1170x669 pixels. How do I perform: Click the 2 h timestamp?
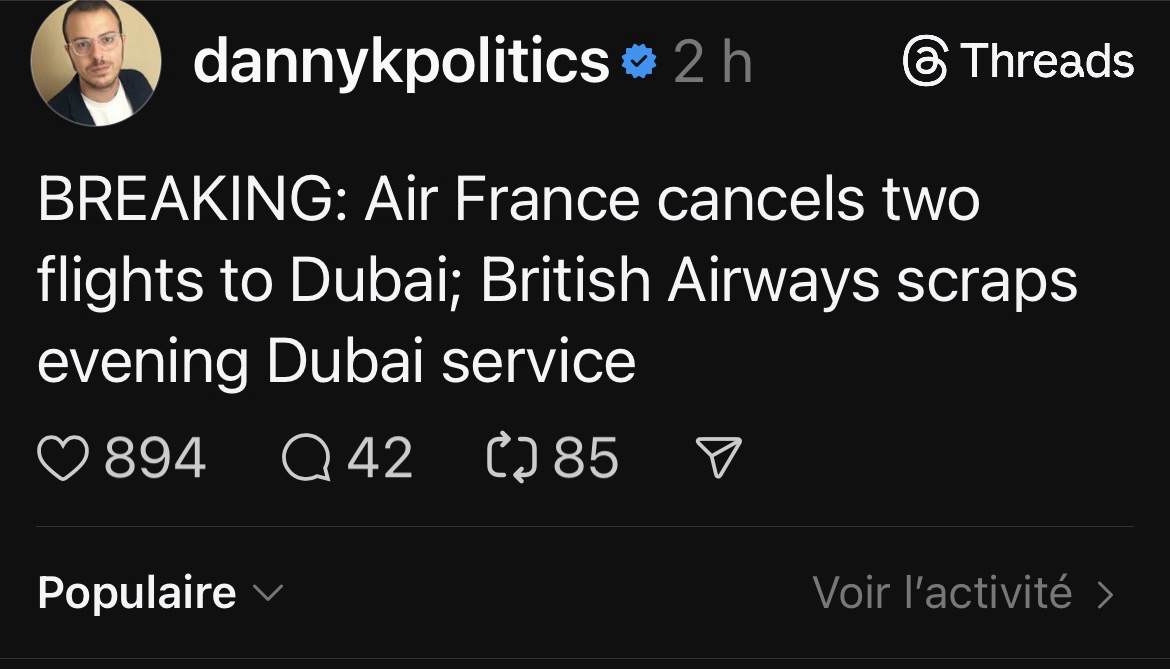tap(712, 63)
